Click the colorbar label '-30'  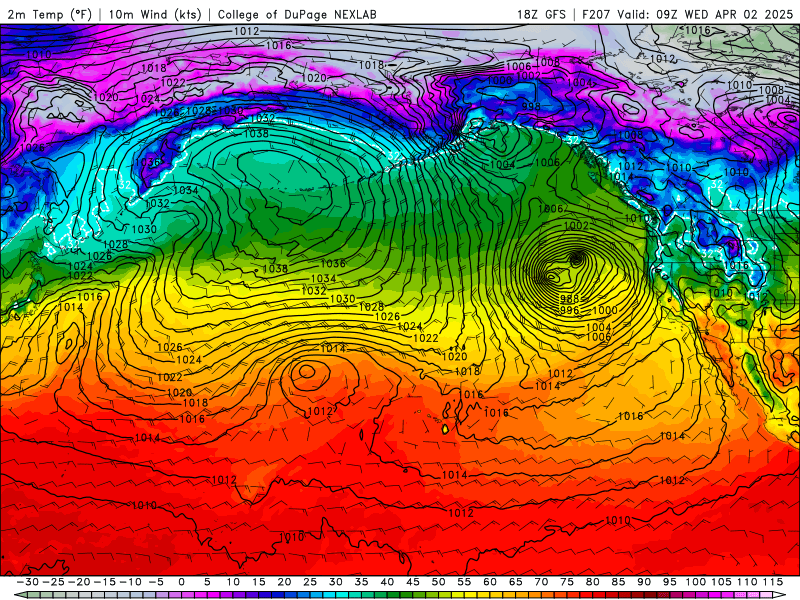pos(28,582)
